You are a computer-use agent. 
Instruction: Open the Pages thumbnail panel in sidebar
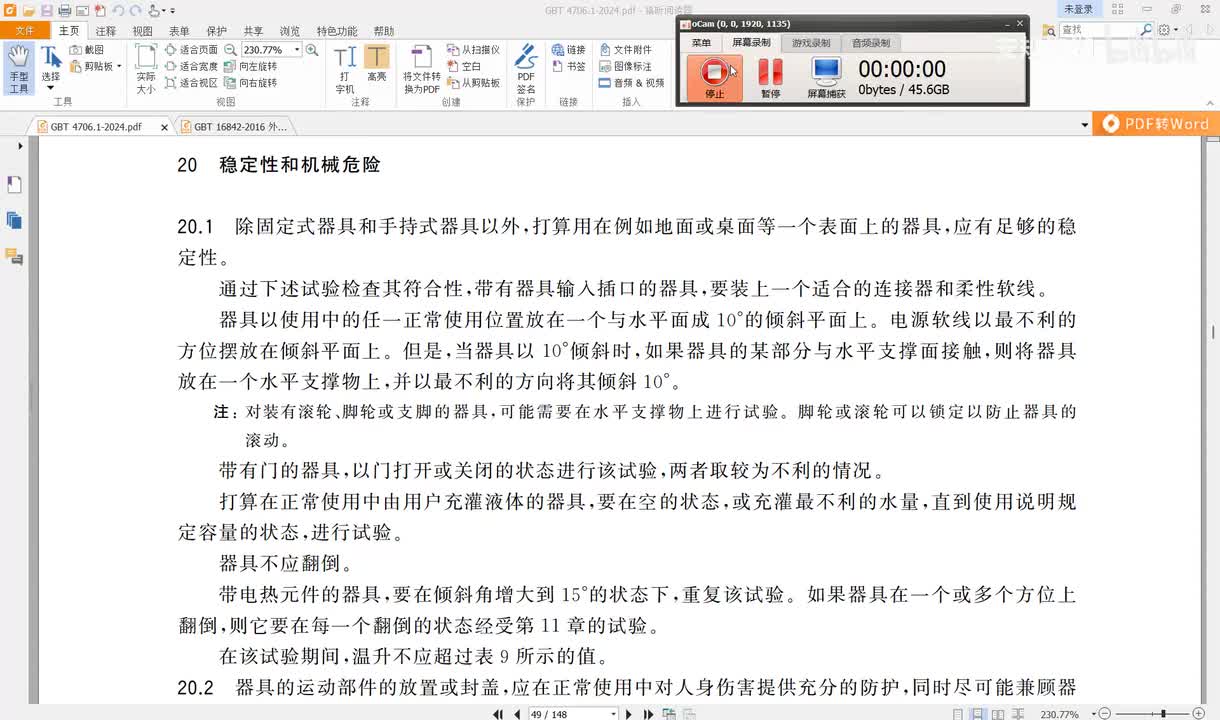(14, 221)
